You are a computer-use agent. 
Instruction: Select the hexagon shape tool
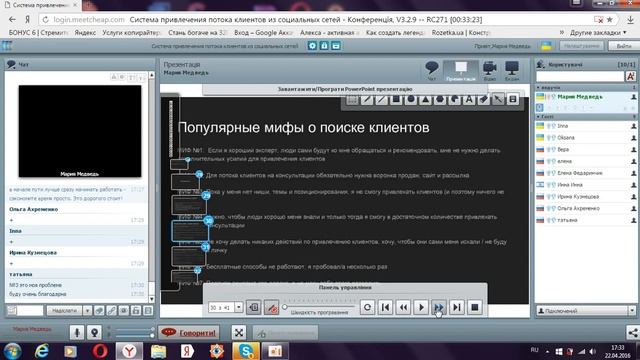[440, 99]
